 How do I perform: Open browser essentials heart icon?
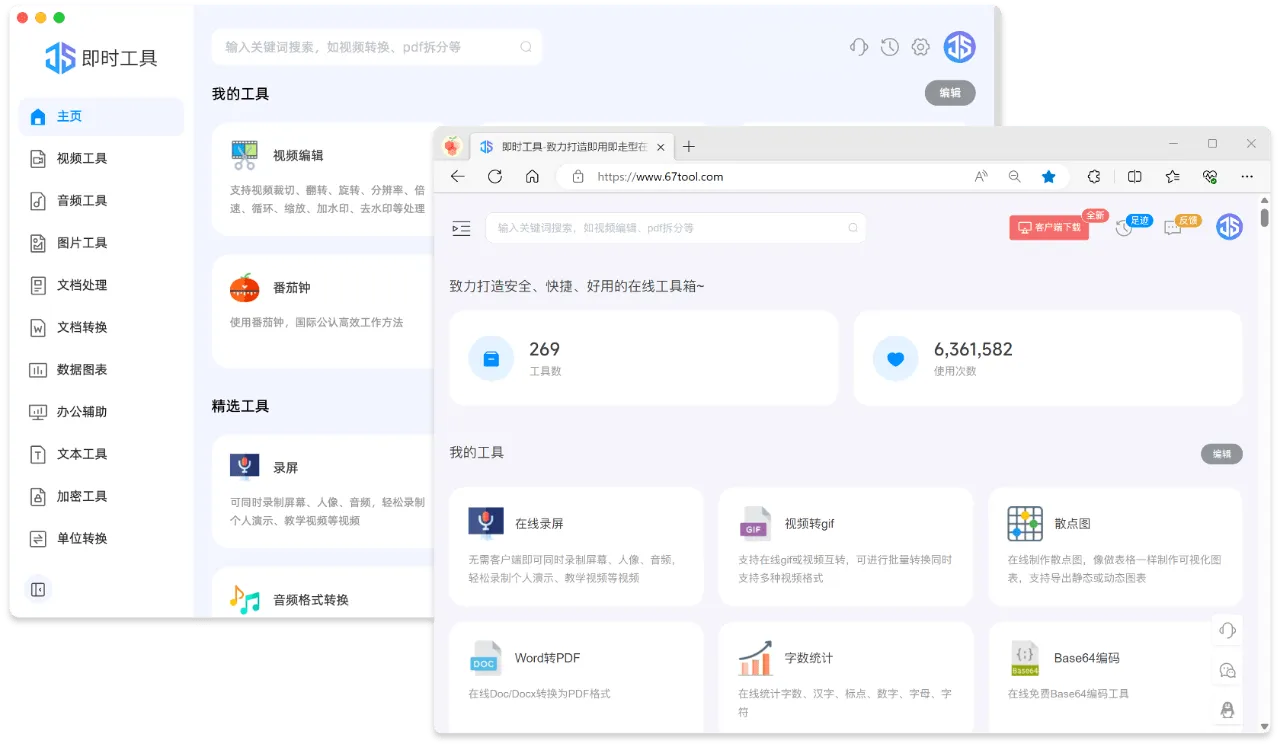coord(1210,177)
